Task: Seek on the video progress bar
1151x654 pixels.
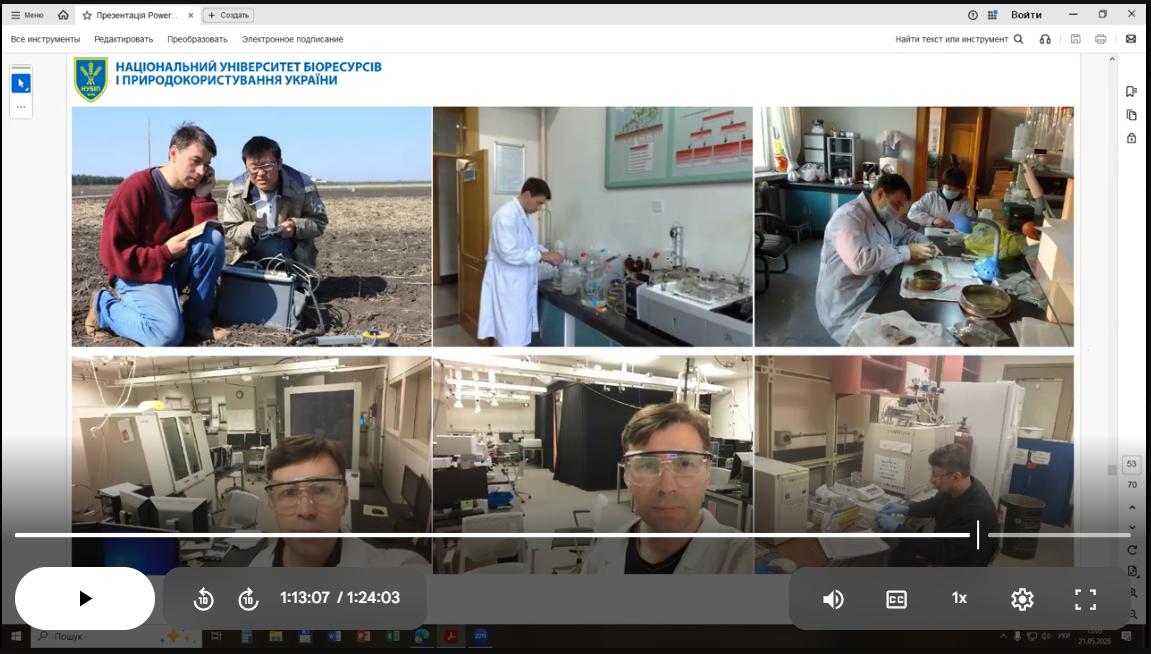Action: pos(573,535)
